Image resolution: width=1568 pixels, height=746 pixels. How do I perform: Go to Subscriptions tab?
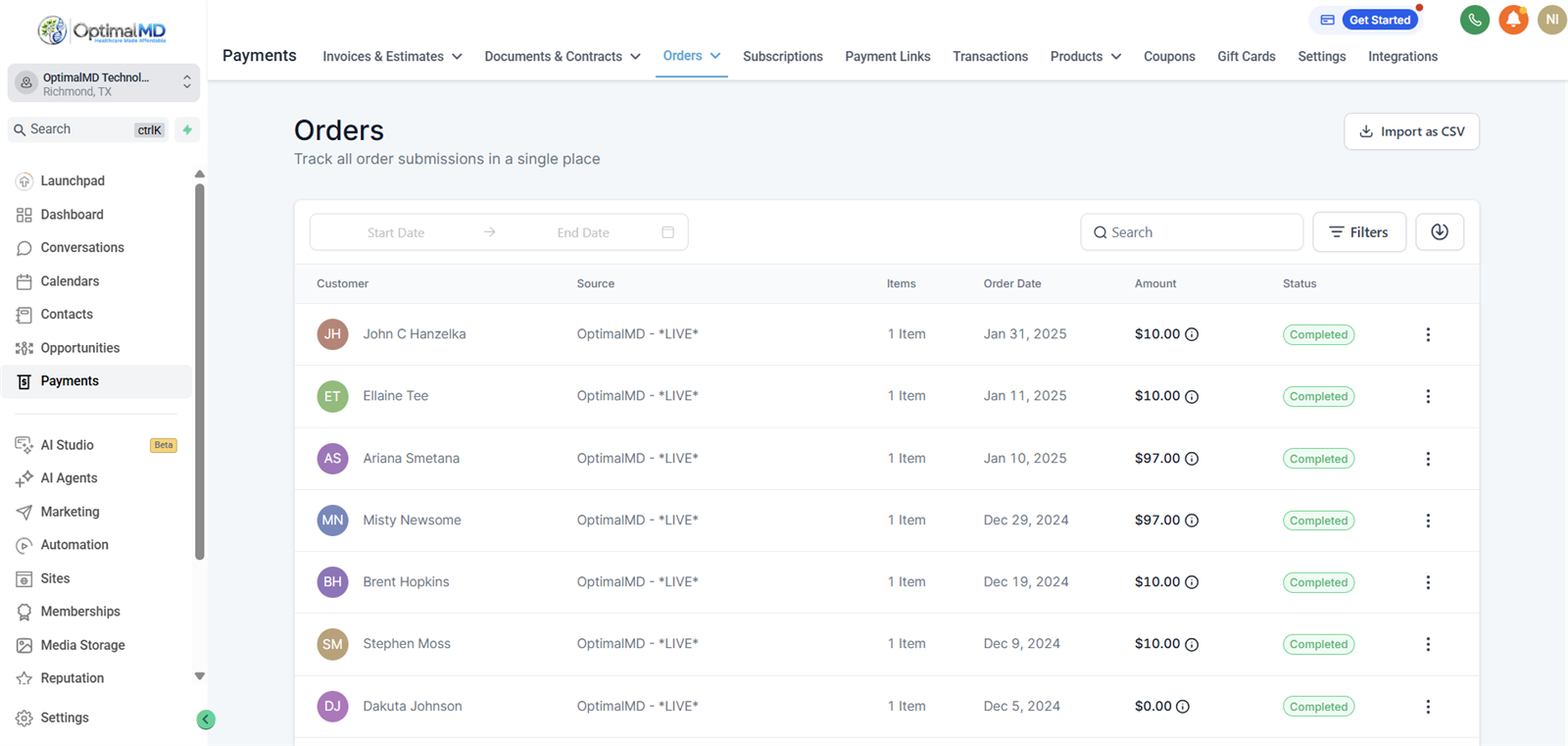click(x=783, y=57)
